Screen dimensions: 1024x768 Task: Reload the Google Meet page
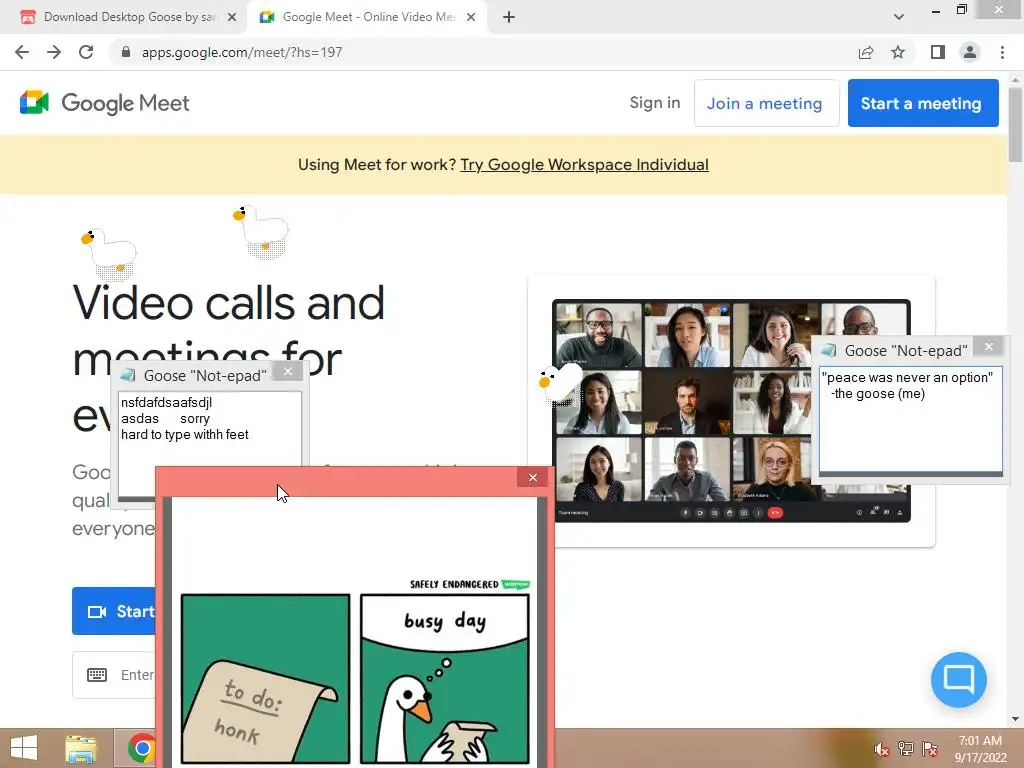click(x=86, y=52)
